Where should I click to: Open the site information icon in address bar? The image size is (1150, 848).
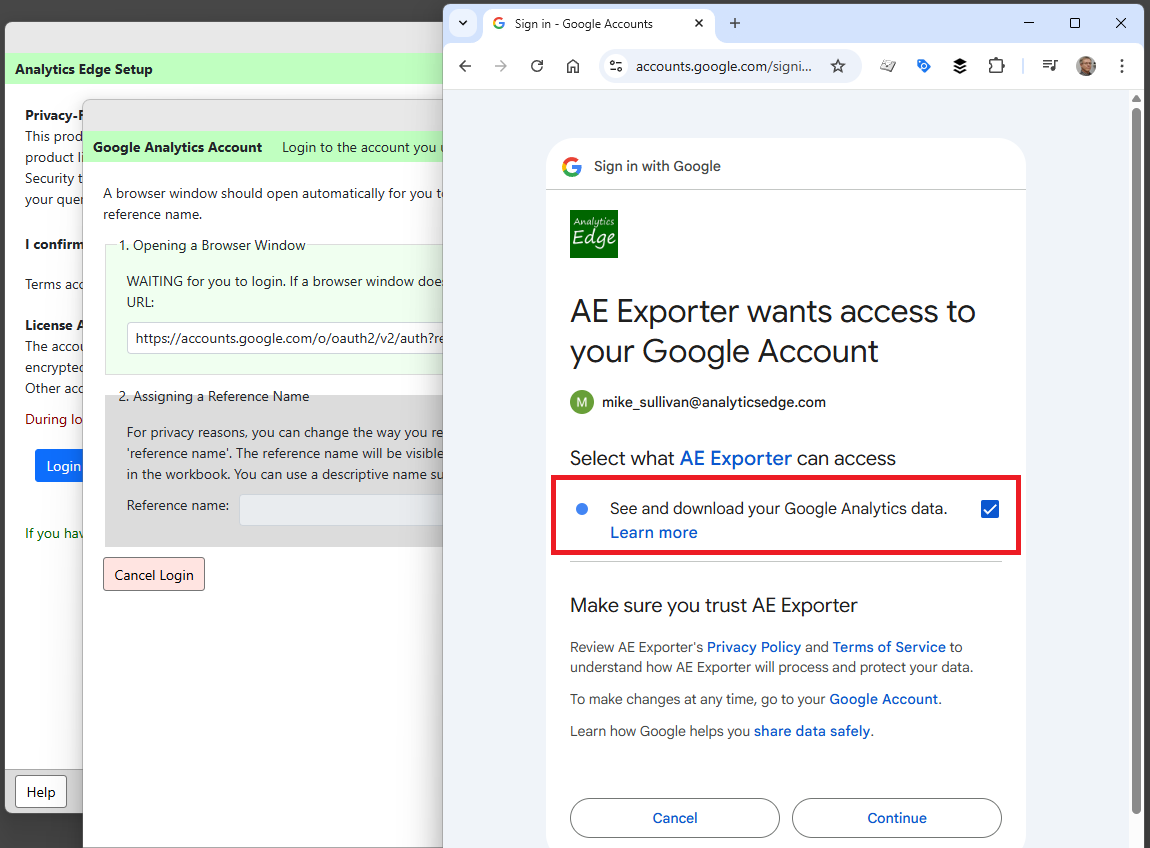click(616, 66)
